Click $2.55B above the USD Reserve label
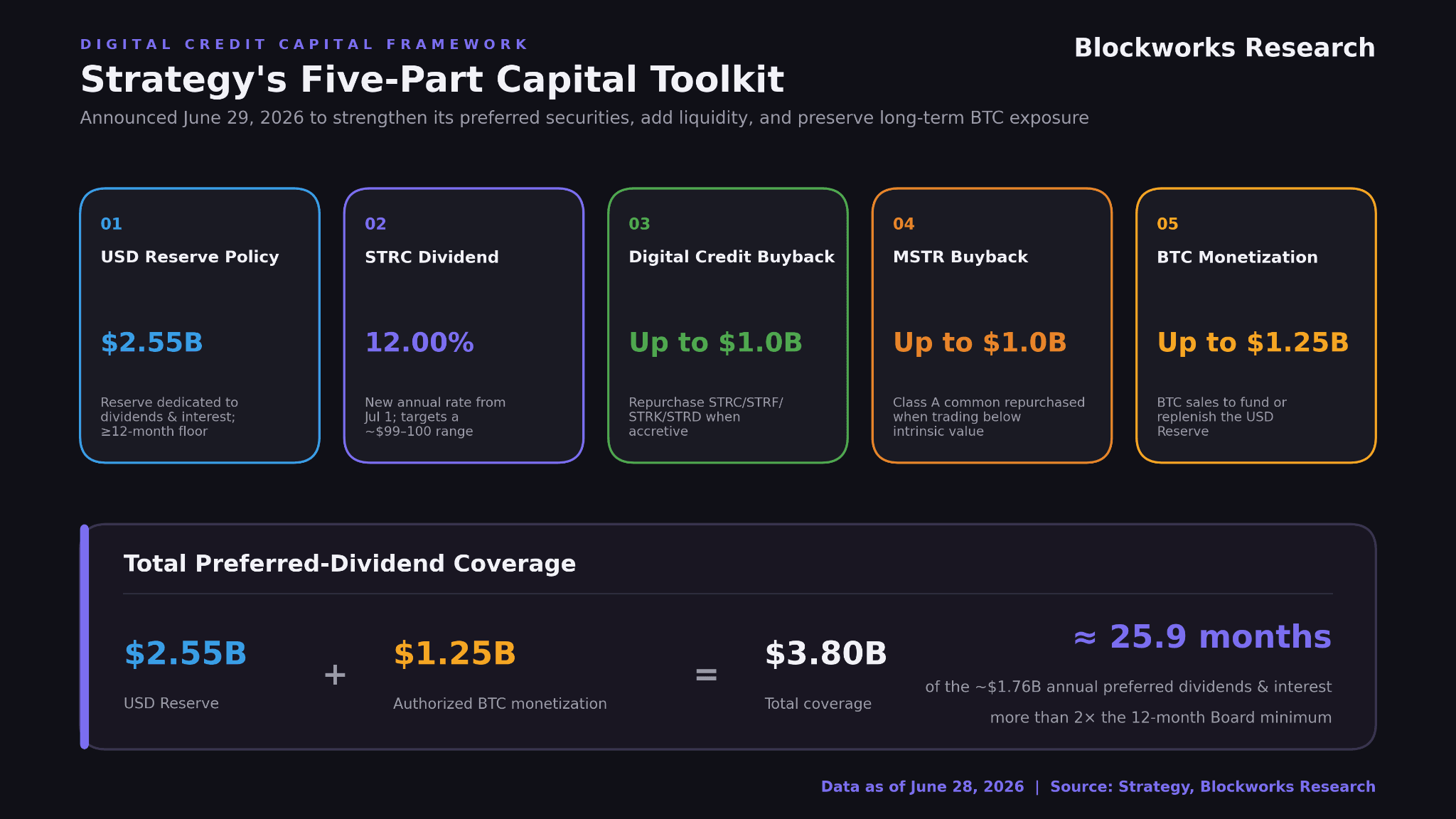 (186, 653)
